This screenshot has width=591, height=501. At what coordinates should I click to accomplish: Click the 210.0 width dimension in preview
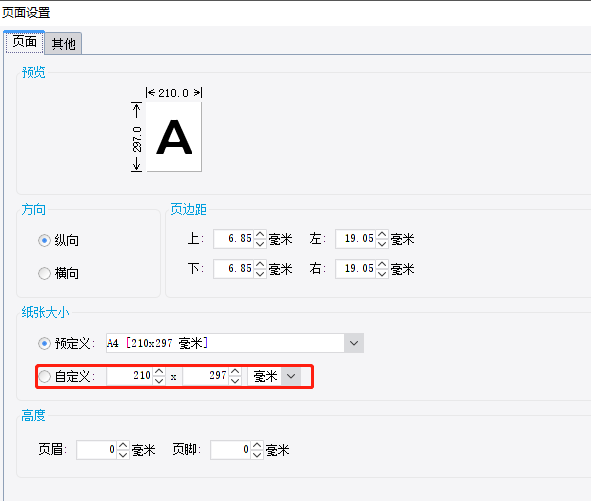click(x=173, y=93)
